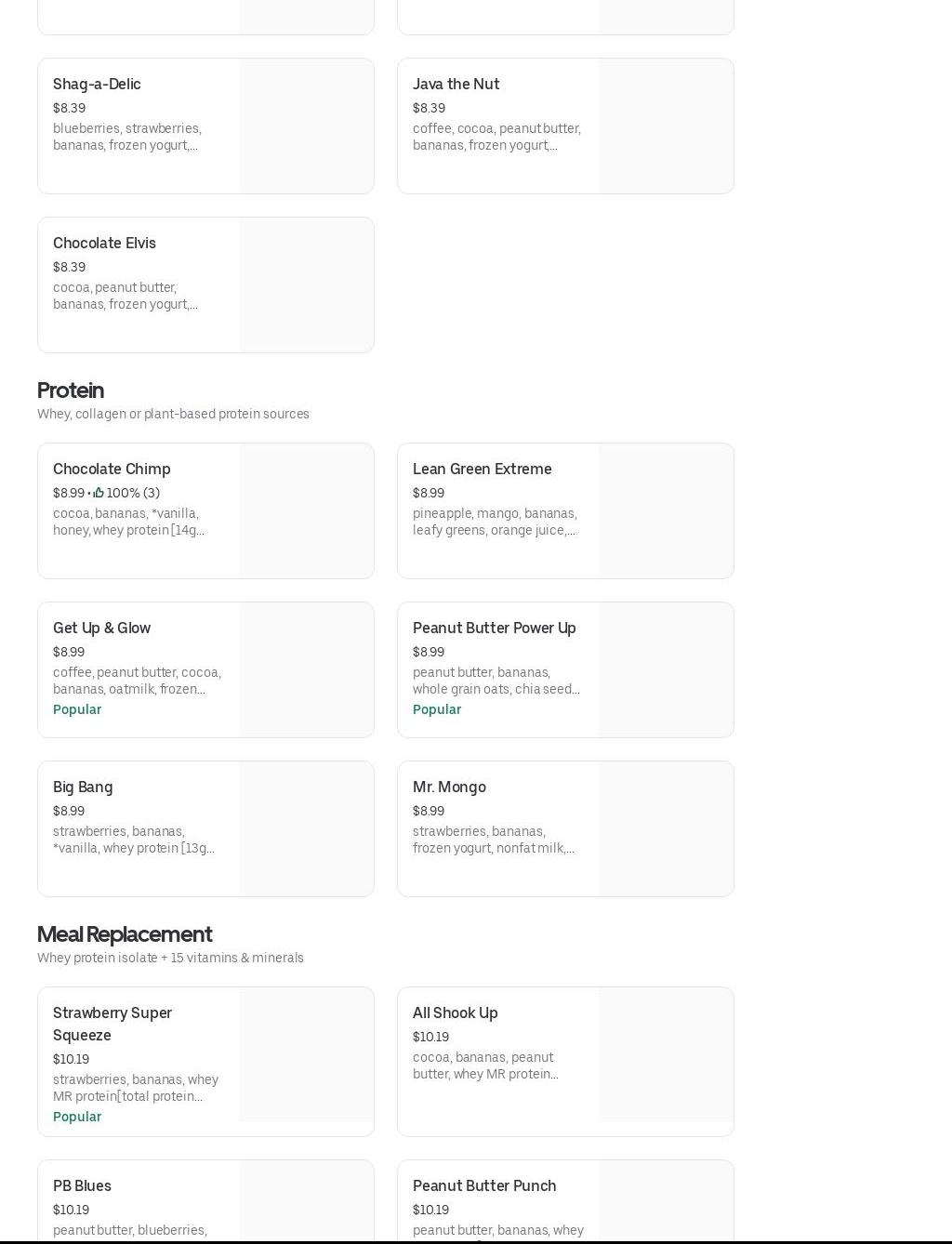
Task: Click the Chocolate Chimp image thumbnail
Action: click(306, 510)
